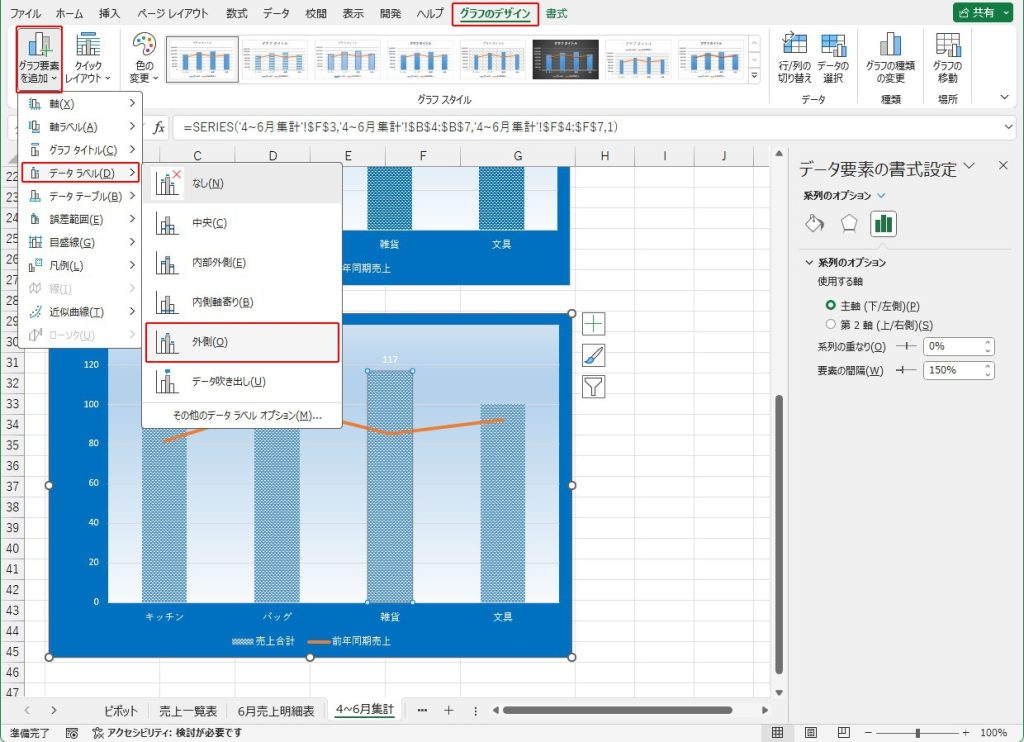Expand the formula bar dropdown arrow
Viewport: 1024px width, 742px height.
pyautogui.click(x=1008, y=127)
